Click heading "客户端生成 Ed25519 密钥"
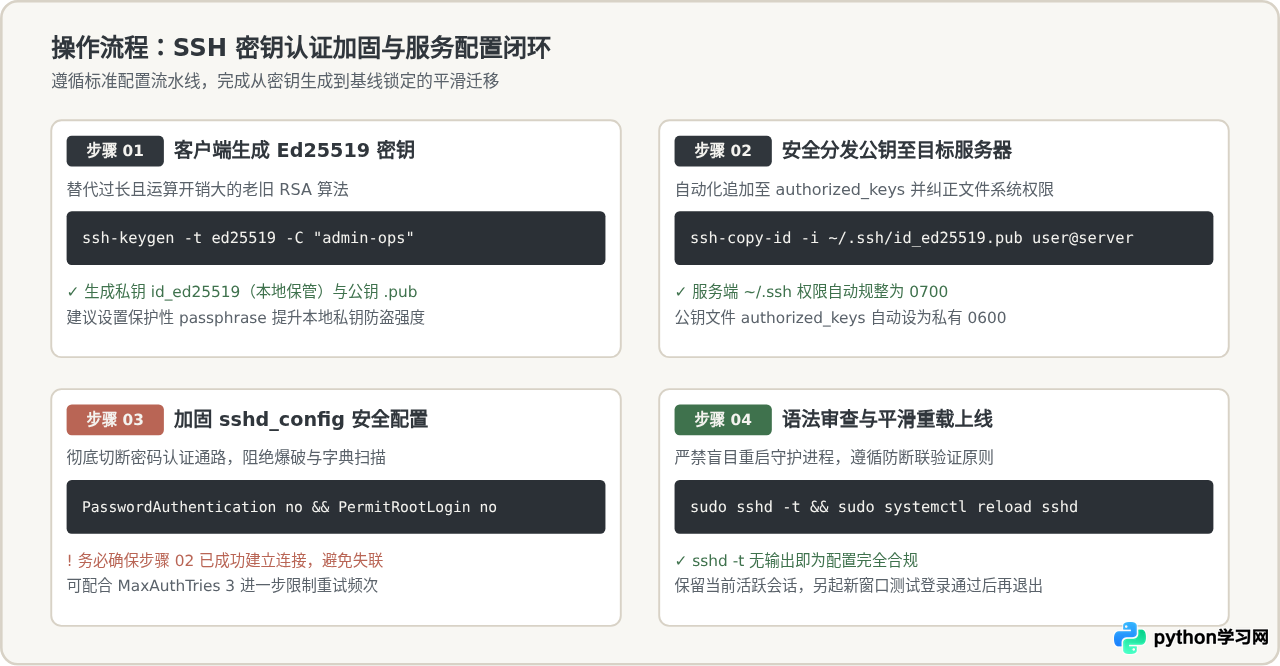This screenshot has width=1280, height=666. tap(294, 151)
